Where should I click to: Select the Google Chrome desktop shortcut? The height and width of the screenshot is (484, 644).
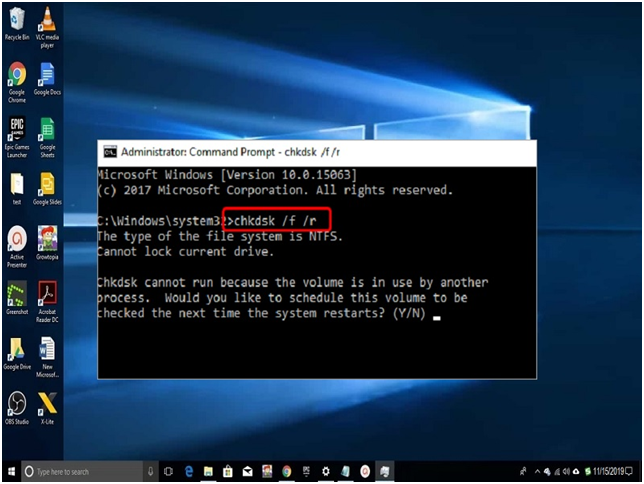coord(17,82)
